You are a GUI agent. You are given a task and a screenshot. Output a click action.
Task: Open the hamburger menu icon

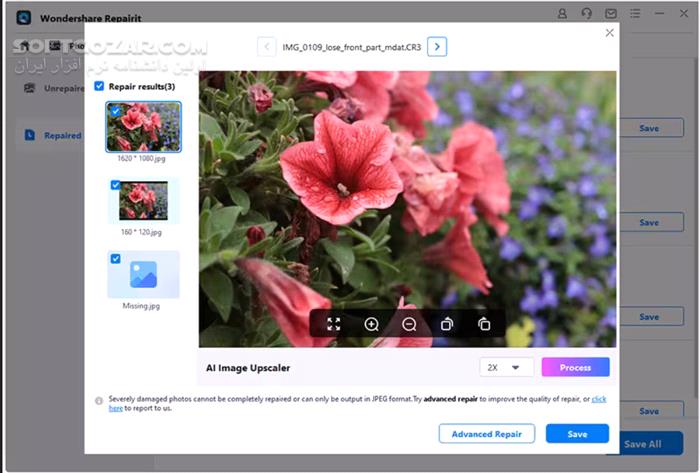point(635,14)
